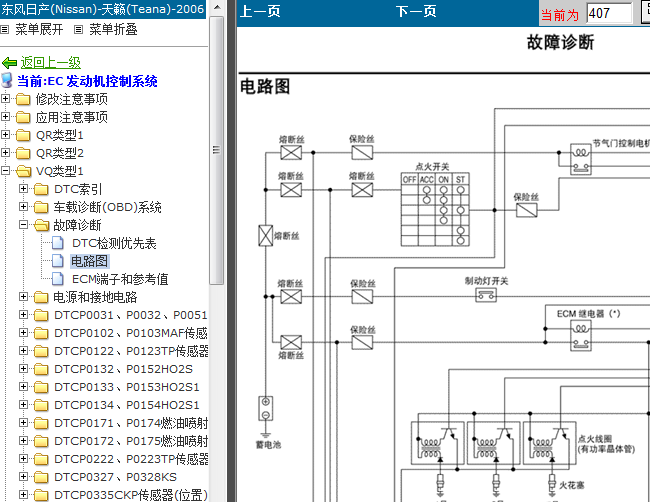Open DTC检测优先表 page
The image size is (650, 502).
tap(114, 243)
